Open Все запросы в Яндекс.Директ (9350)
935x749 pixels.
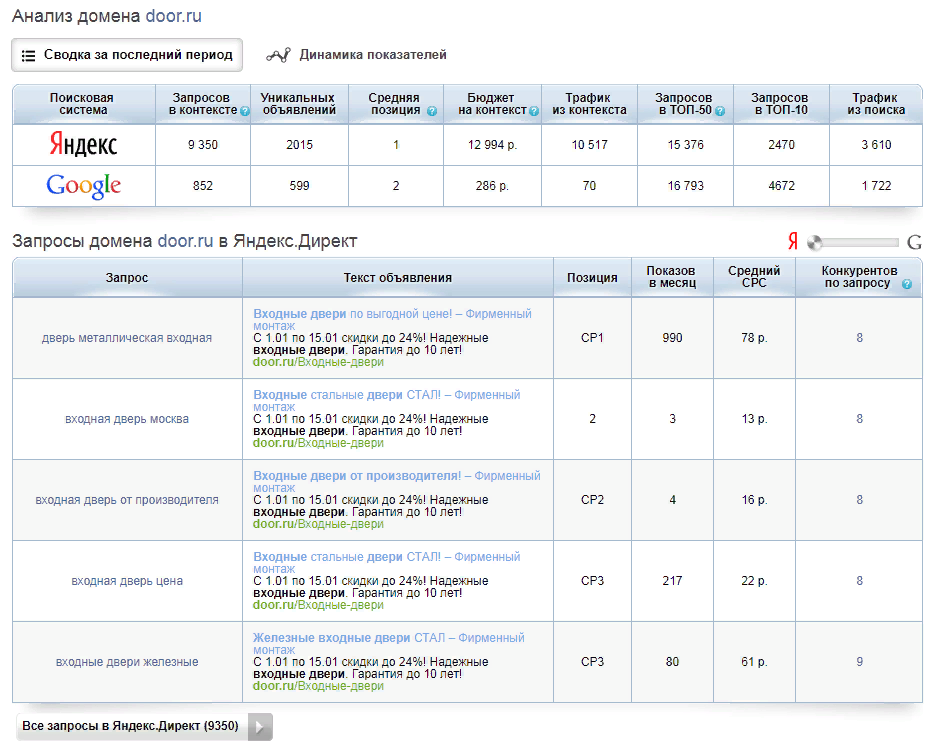click(x=144, y=726)
